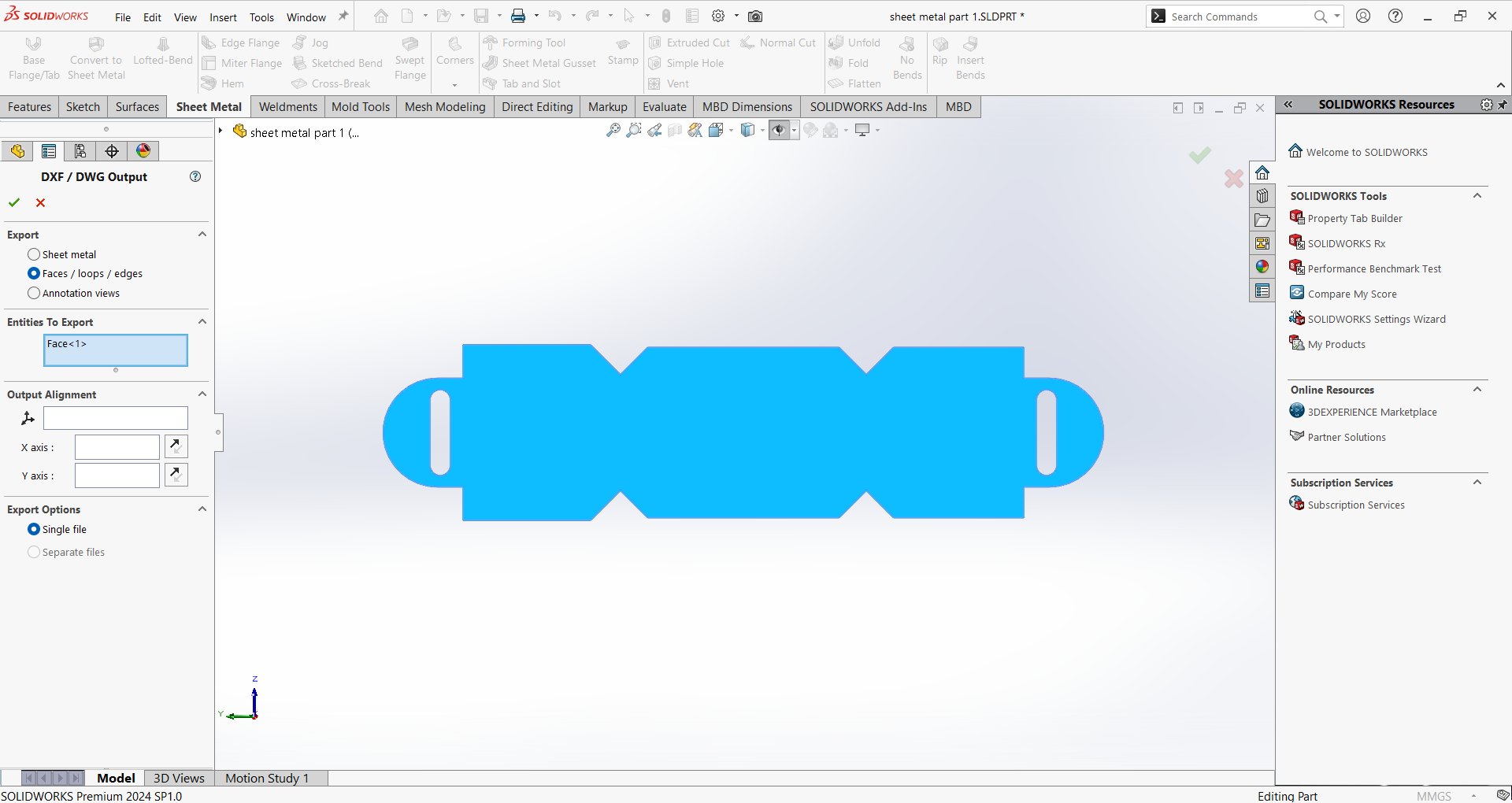Reverse the Y axis direction button
This screenshot has height=803, width=1512.
tap(176, 475)
